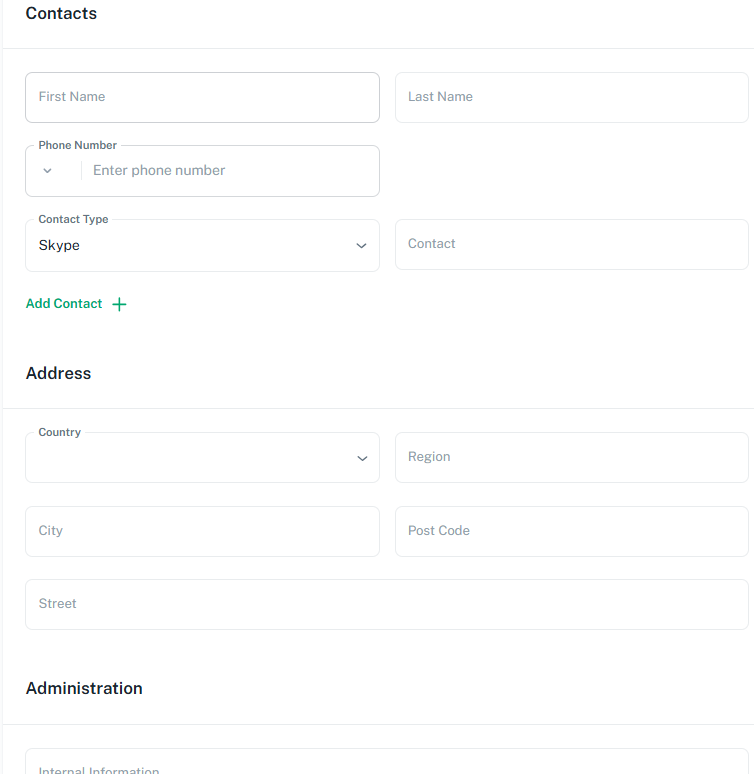Click the Address section heading
This screenshot has height=774, width=754.
58,373
